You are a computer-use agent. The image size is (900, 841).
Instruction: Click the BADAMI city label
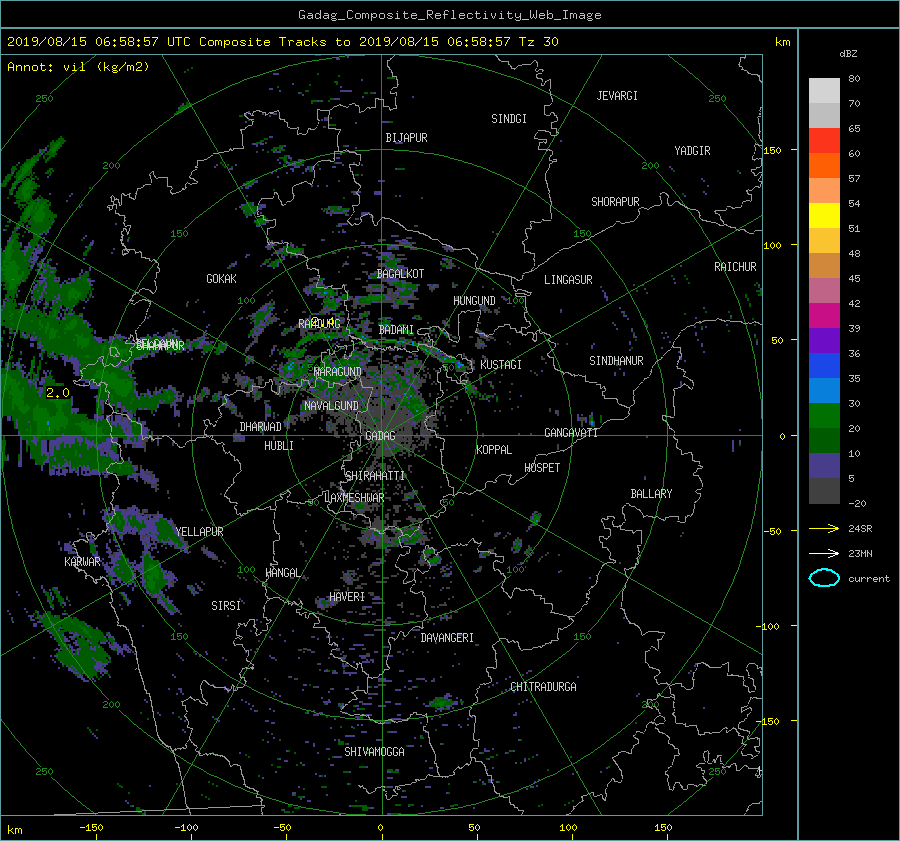(x=396, y=330)
